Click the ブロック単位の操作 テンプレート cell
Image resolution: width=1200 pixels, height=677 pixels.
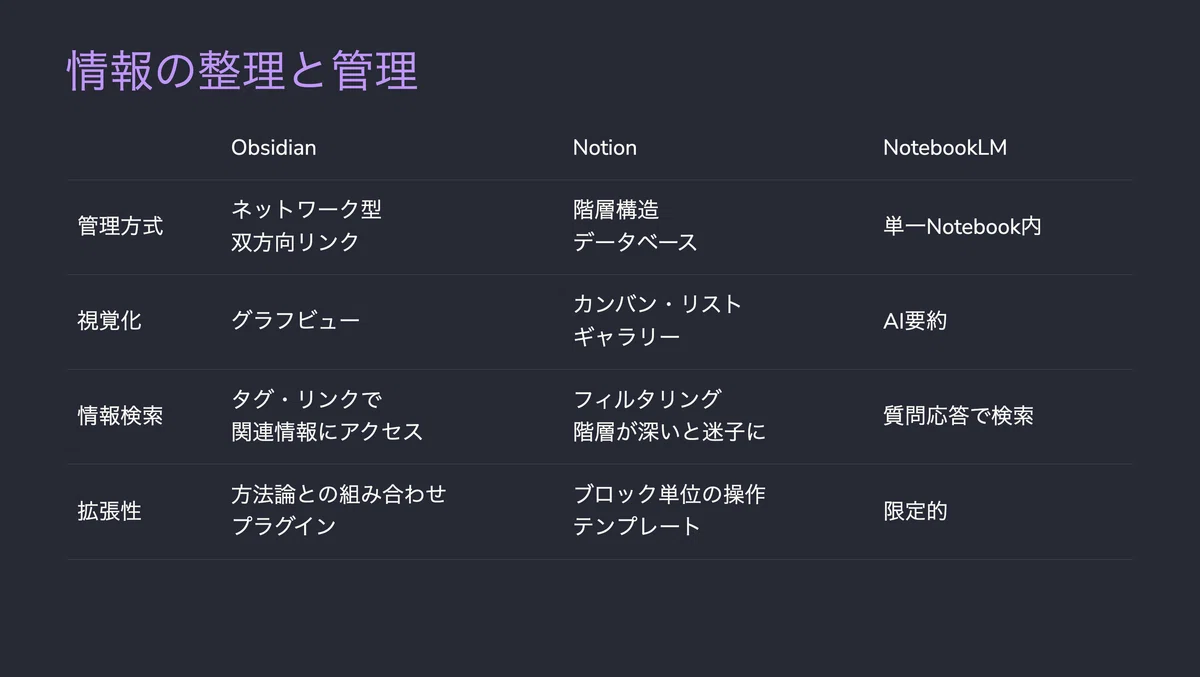point(669,511)
